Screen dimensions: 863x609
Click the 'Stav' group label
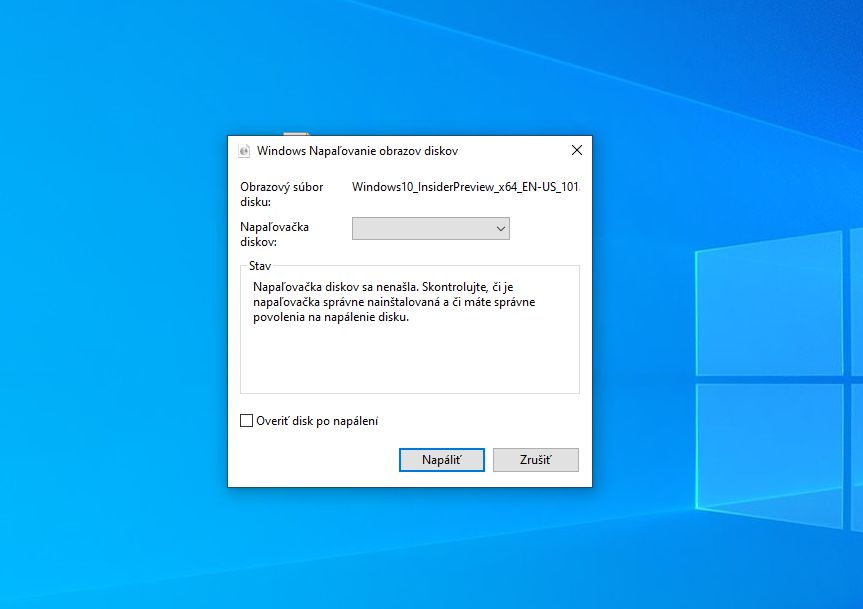click(260, 266)
